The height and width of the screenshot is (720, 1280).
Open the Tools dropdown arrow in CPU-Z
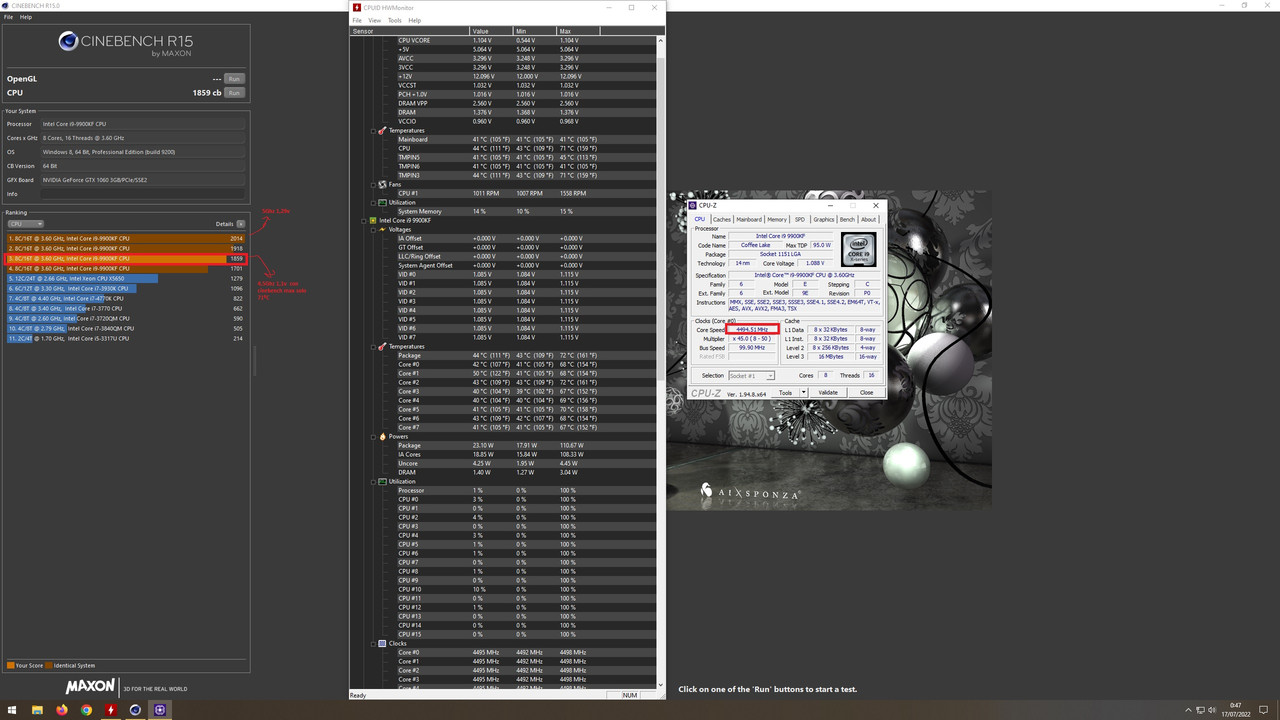point(803,393)
